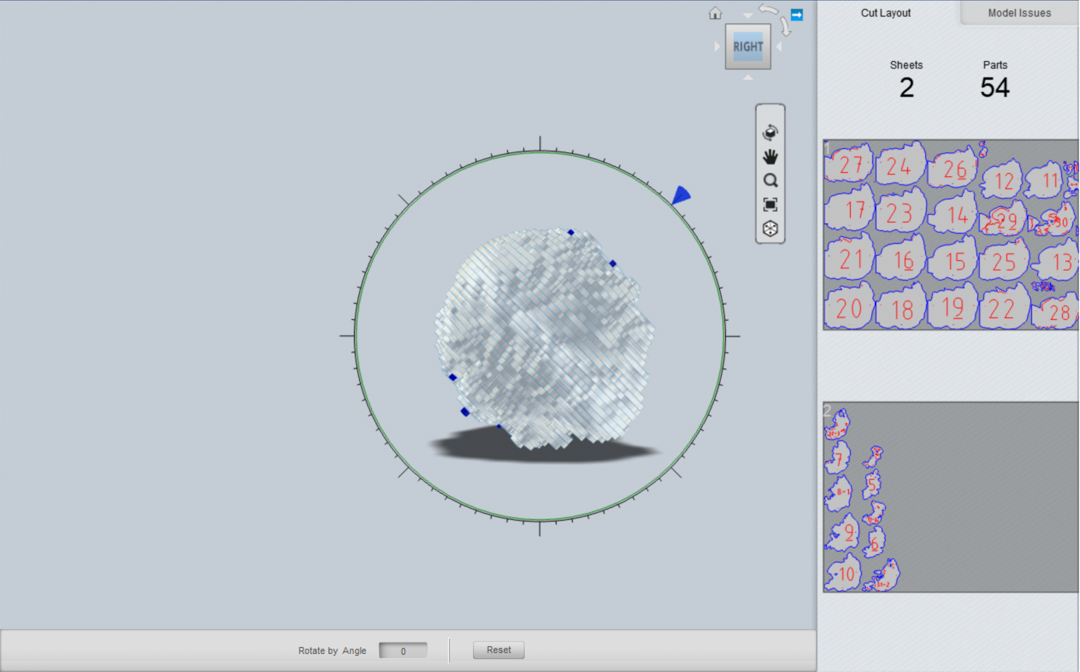The height and width of the screenshot is (672, 1080).
Task: Click the view cube's right triangle arrow
Action: click(779, 47)
